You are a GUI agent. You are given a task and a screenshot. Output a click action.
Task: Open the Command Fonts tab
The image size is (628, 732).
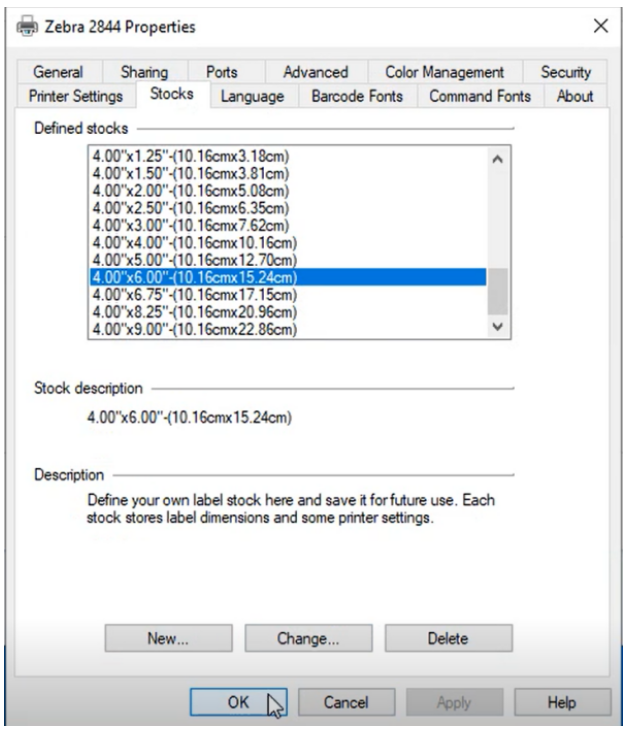[480, 96]
